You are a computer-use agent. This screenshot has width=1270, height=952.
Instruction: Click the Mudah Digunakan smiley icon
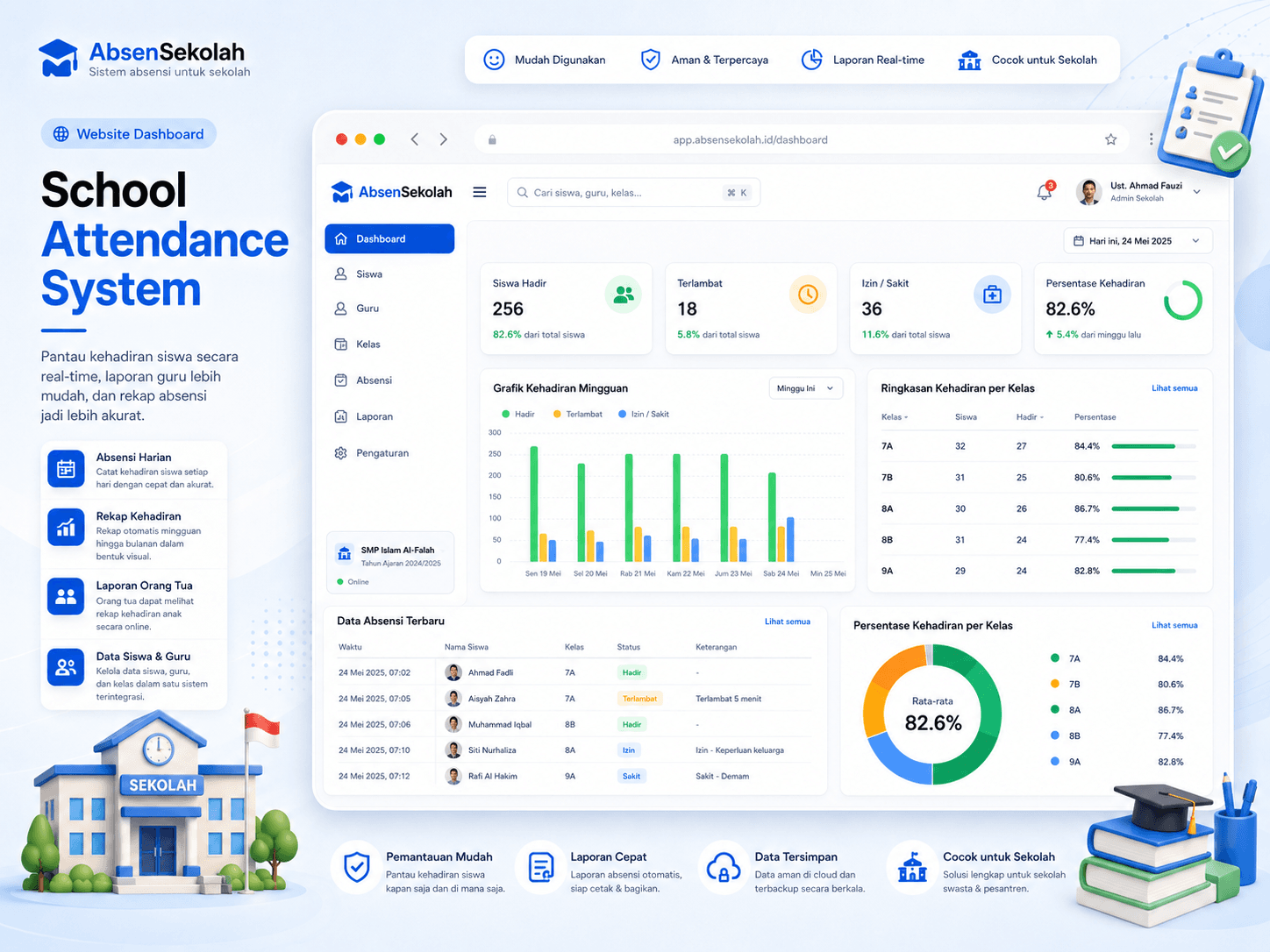pos(494,60)
